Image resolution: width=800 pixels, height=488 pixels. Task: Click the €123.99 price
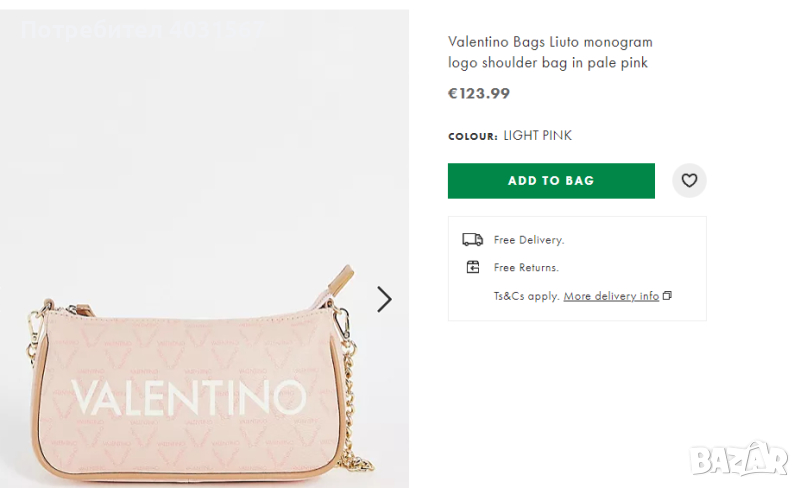[478, 94]
